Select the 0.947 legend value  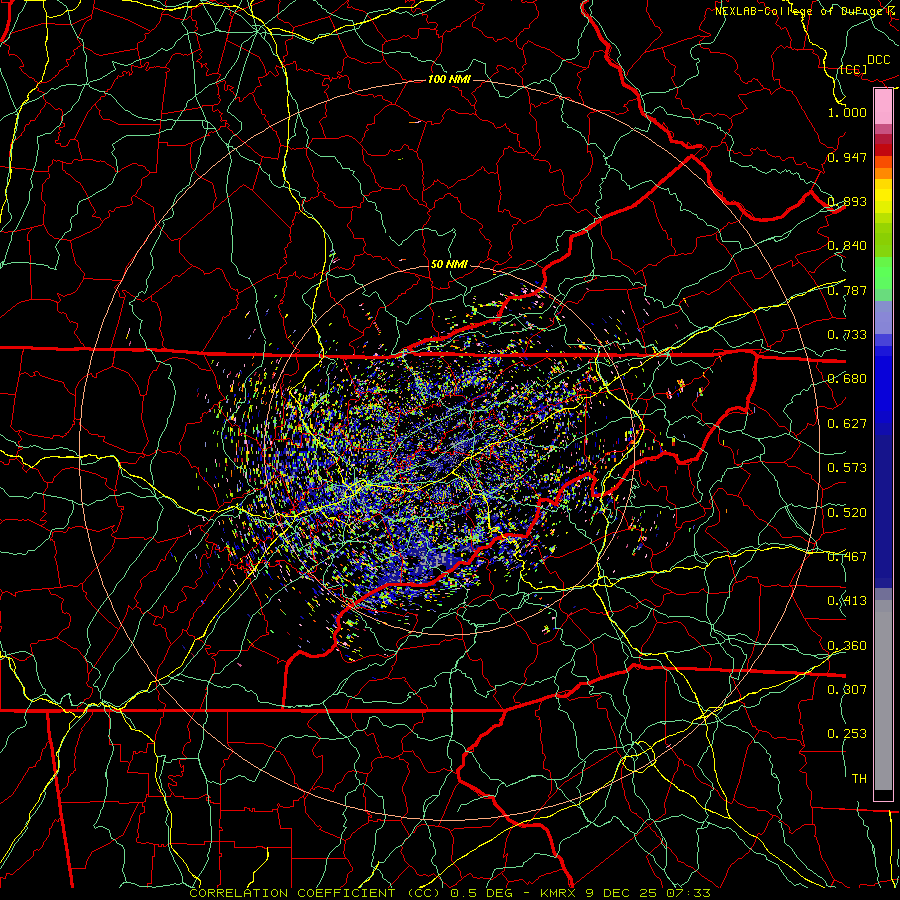tap(847, 157)
